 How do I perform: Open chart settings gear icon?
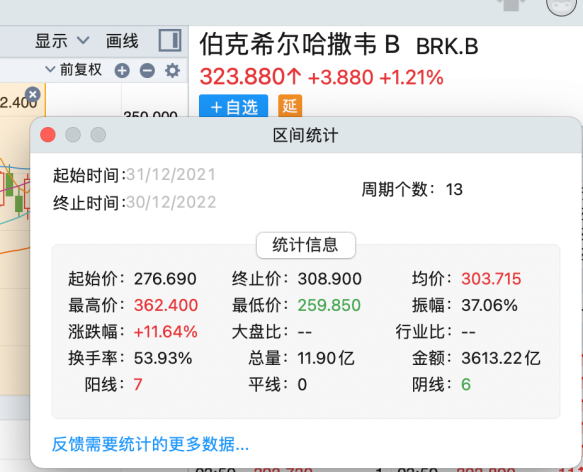(172, 70)
